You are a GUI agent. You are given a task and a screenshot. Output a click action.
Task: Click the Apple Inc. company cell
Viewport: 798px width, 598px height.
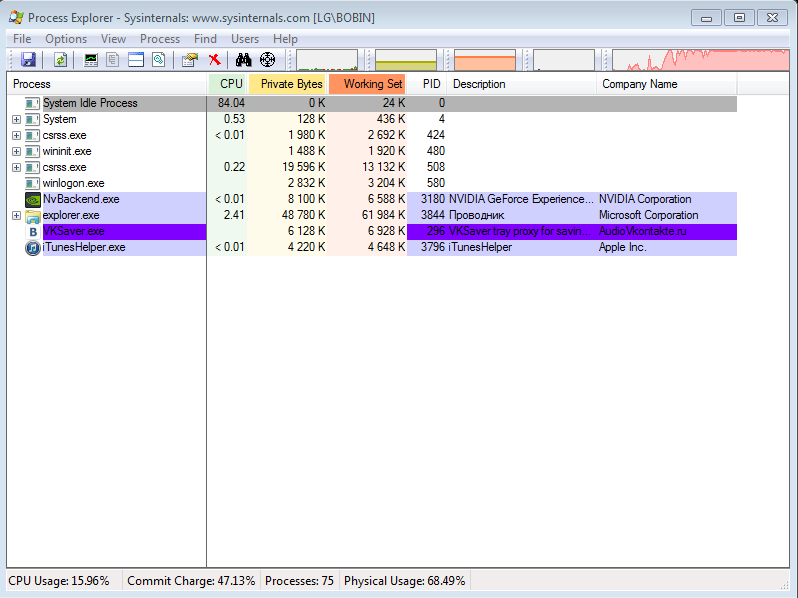pos(623,248)
